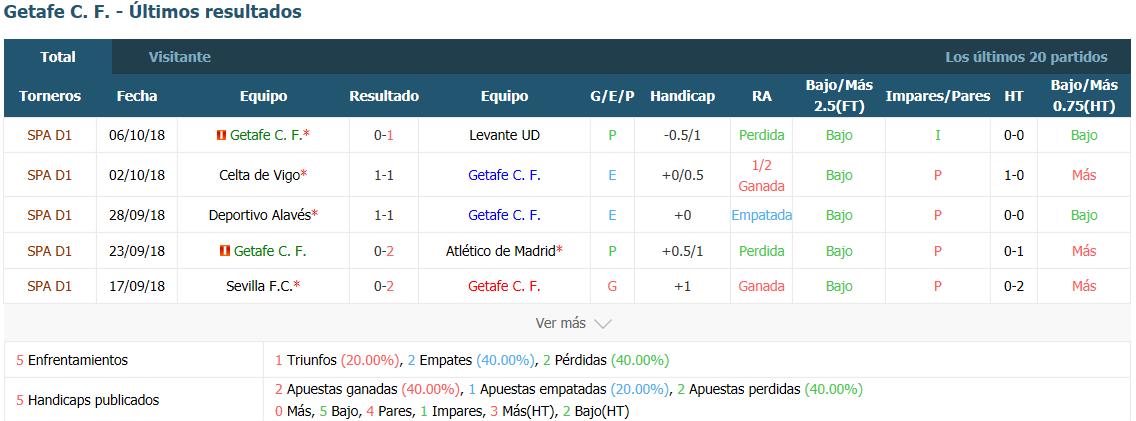Viewport: 1136px width, 421px height.
Task: Open Los últimos 20 partidos selector
Action: click(x=1026, y=57)
